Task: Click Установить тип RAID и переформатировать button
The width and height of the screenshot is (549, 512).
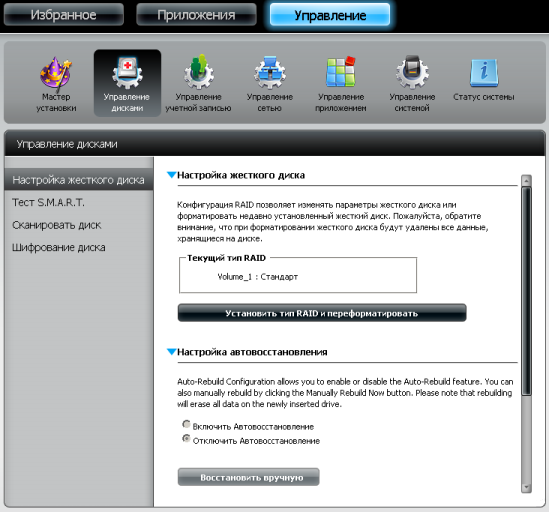Action: 322,313
